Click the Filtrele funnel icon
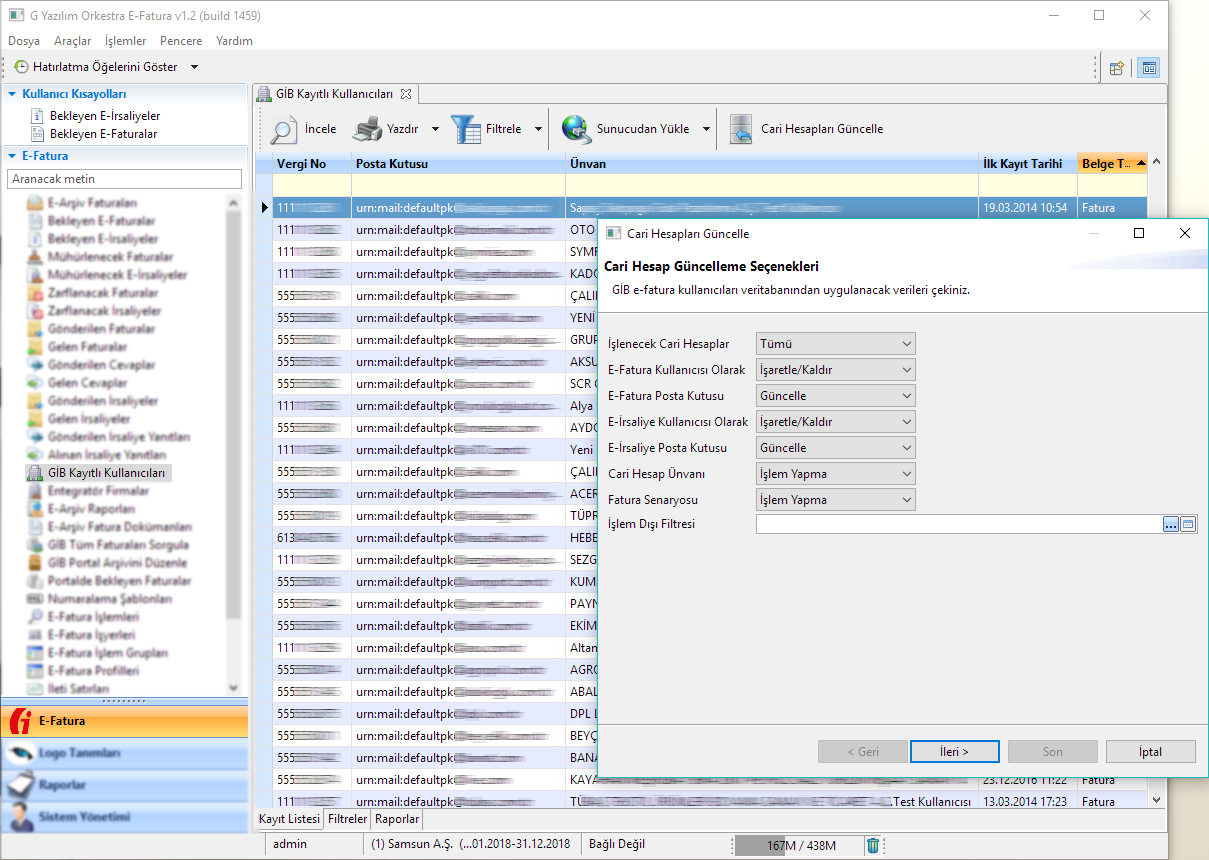1209x860 pixels. point(465,130)
